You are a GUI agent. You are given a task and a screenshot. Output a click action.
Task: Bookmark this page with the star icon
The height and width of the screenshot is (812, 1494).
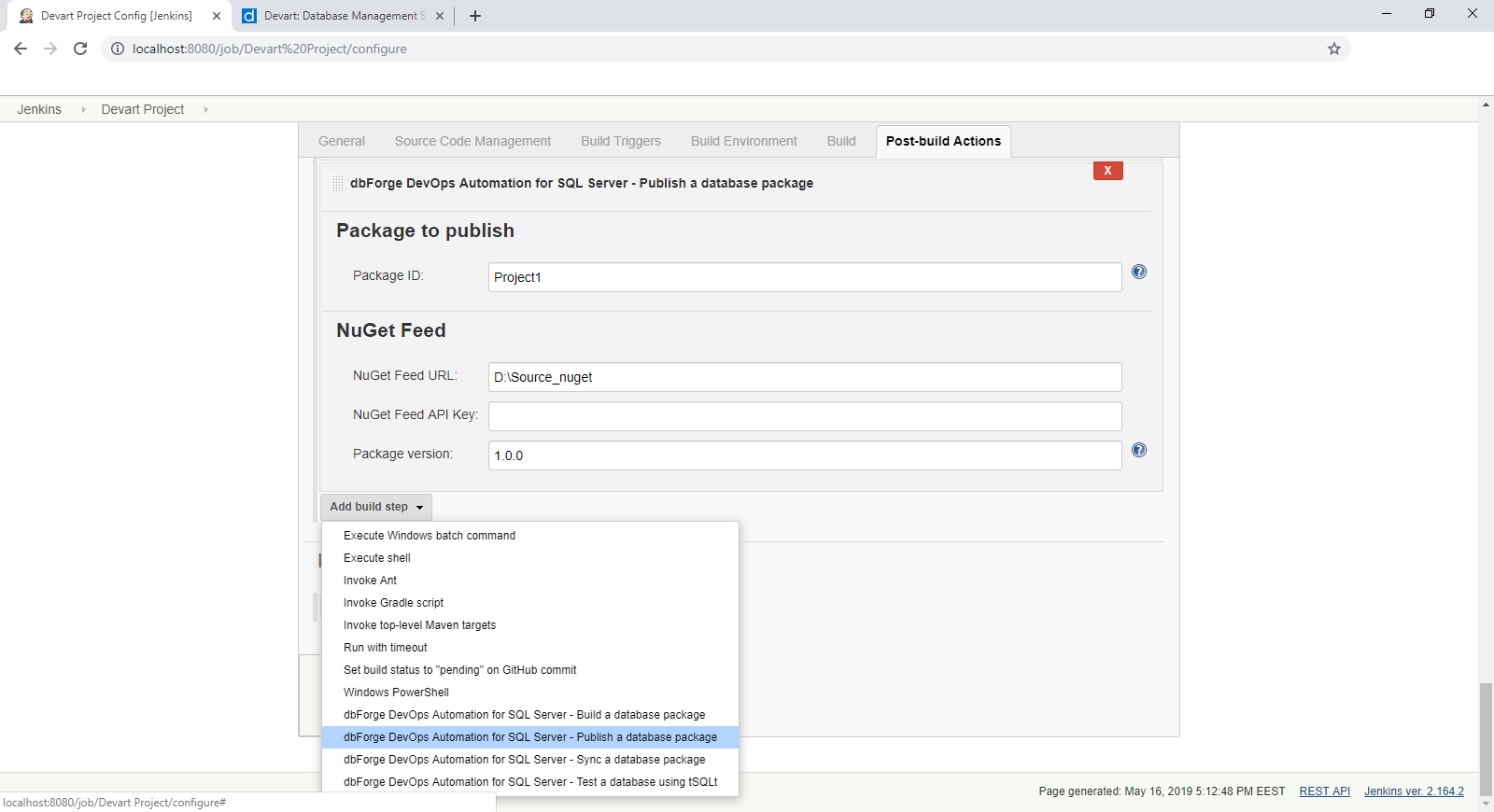click(x=1334, y=49)
